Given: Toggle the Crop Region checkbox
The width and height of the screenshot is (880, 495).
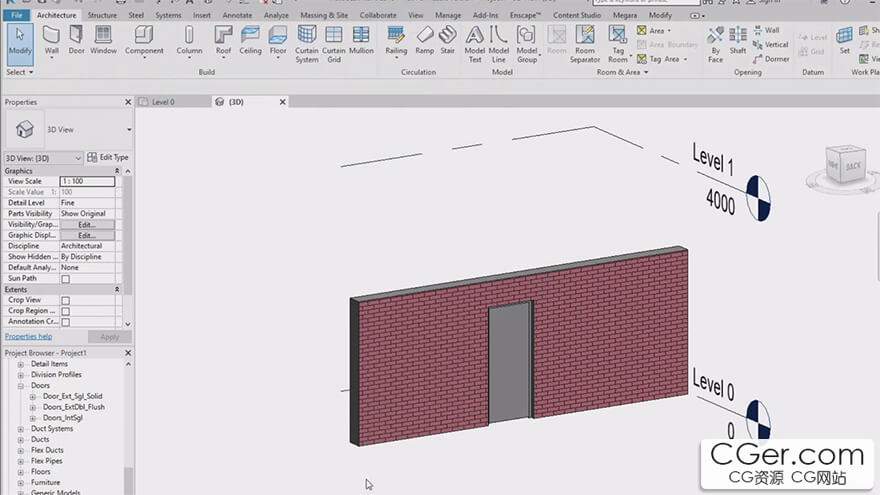Looking at the screenshot, I should [66, 311].
